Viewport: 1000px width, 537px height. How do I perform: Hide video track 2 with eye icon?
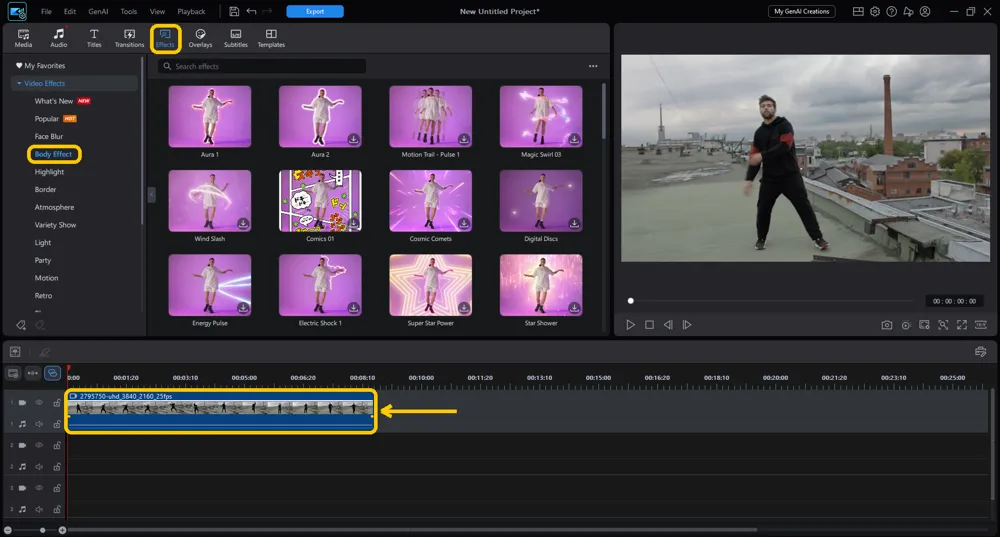point(39,445)
